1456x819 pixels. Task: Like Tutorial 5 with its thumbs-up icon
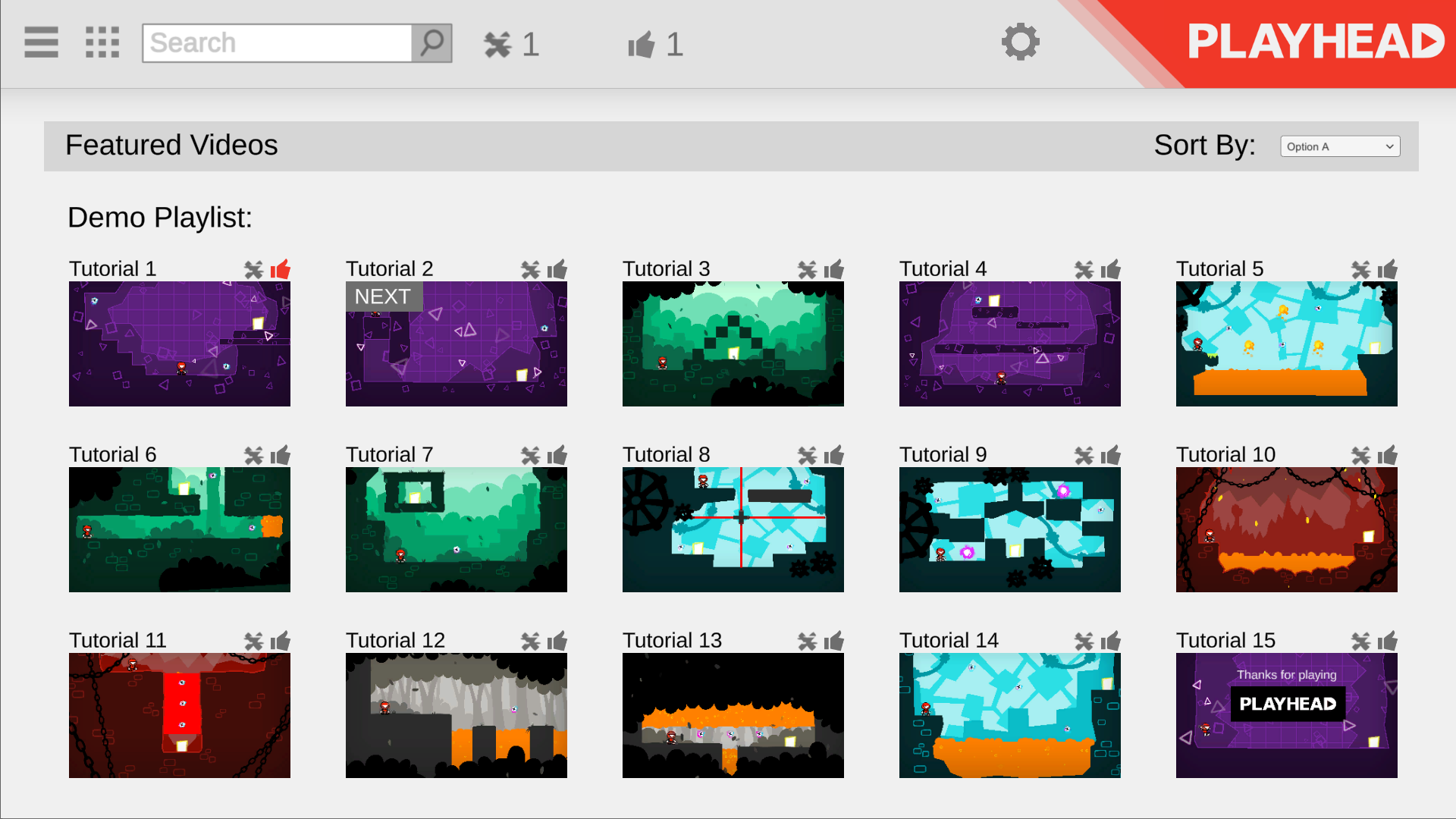point(1387,269)
